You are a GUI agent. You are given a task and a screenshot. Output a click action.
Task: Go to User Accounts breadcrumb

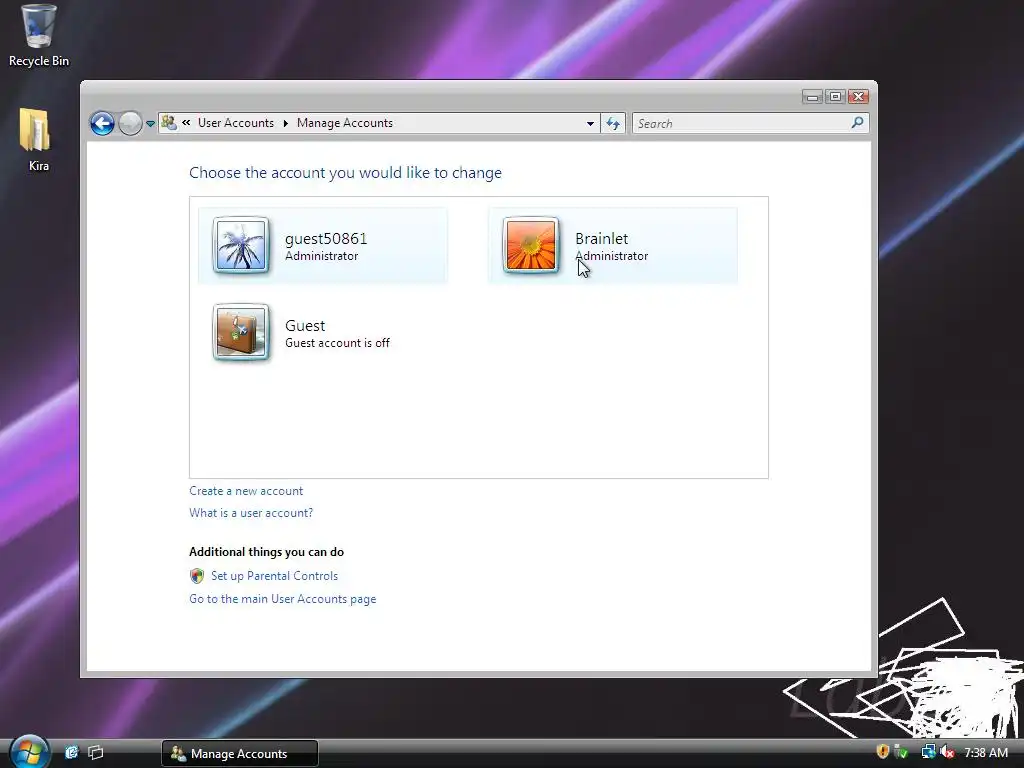pos(236,123)
